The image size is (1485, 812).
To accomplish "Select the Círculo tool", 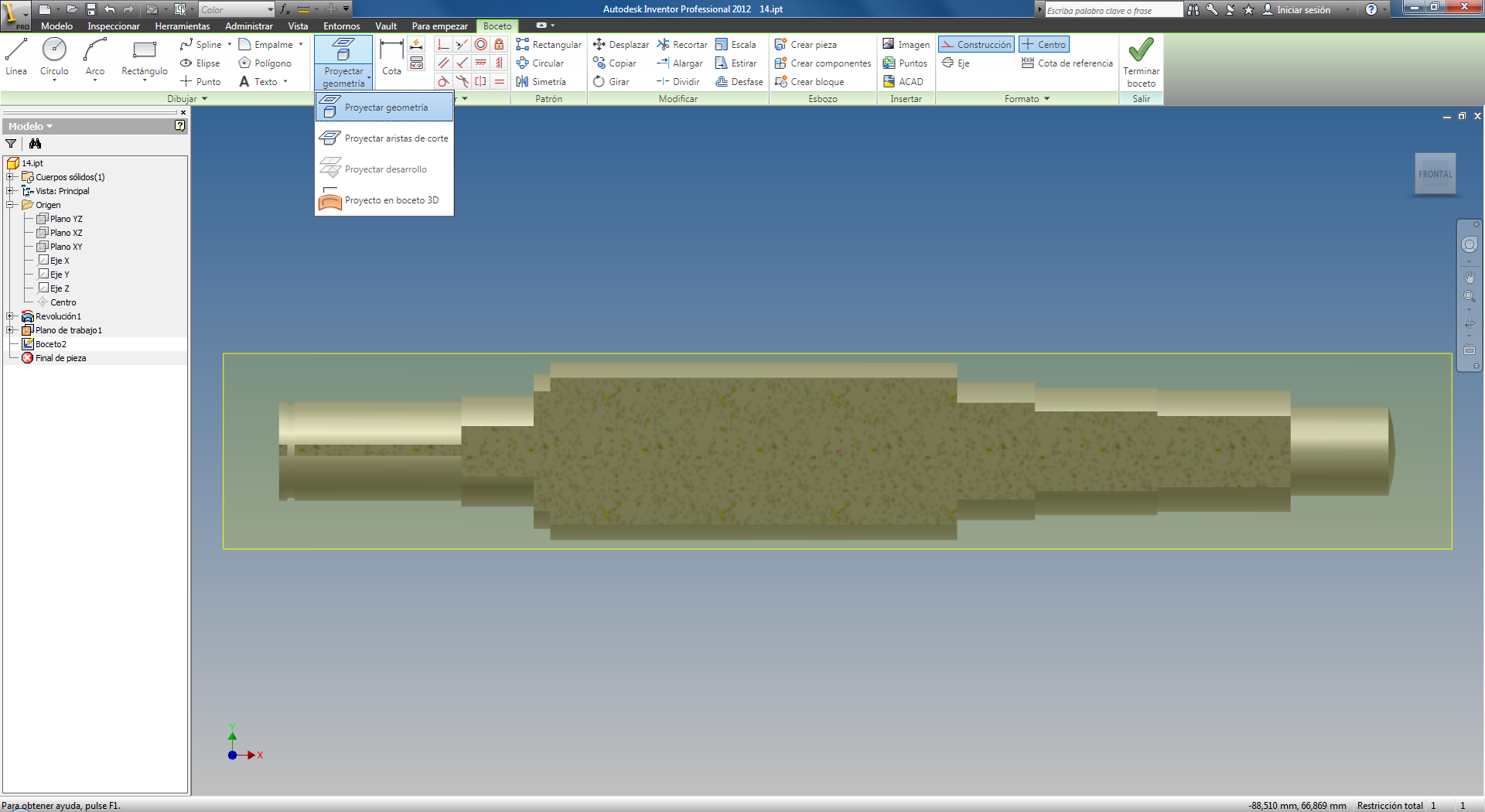I will [x=54, y=58].
